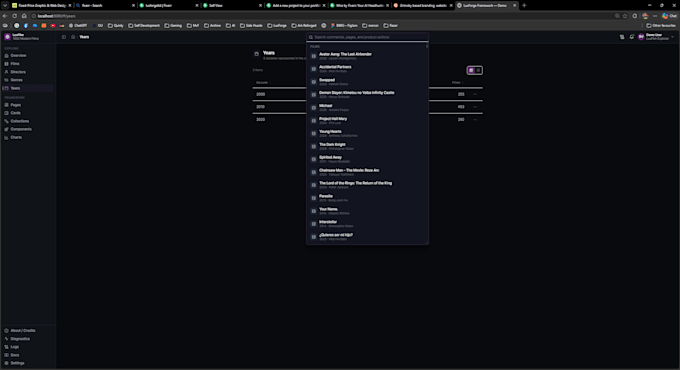Open Pages under Framework
This screenshot has height=370, width=680.
pyautogui.click(x=28, y=105)
